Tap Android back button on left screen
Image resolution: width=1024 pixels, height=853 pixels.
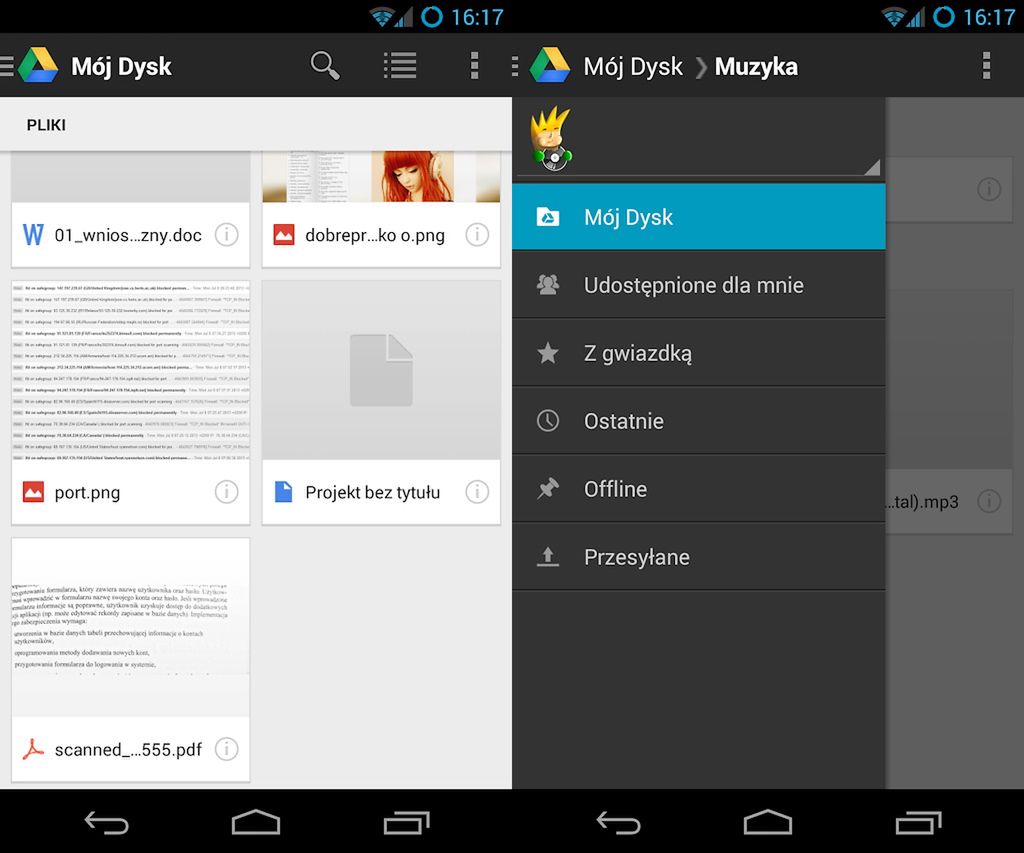[106, 822]
